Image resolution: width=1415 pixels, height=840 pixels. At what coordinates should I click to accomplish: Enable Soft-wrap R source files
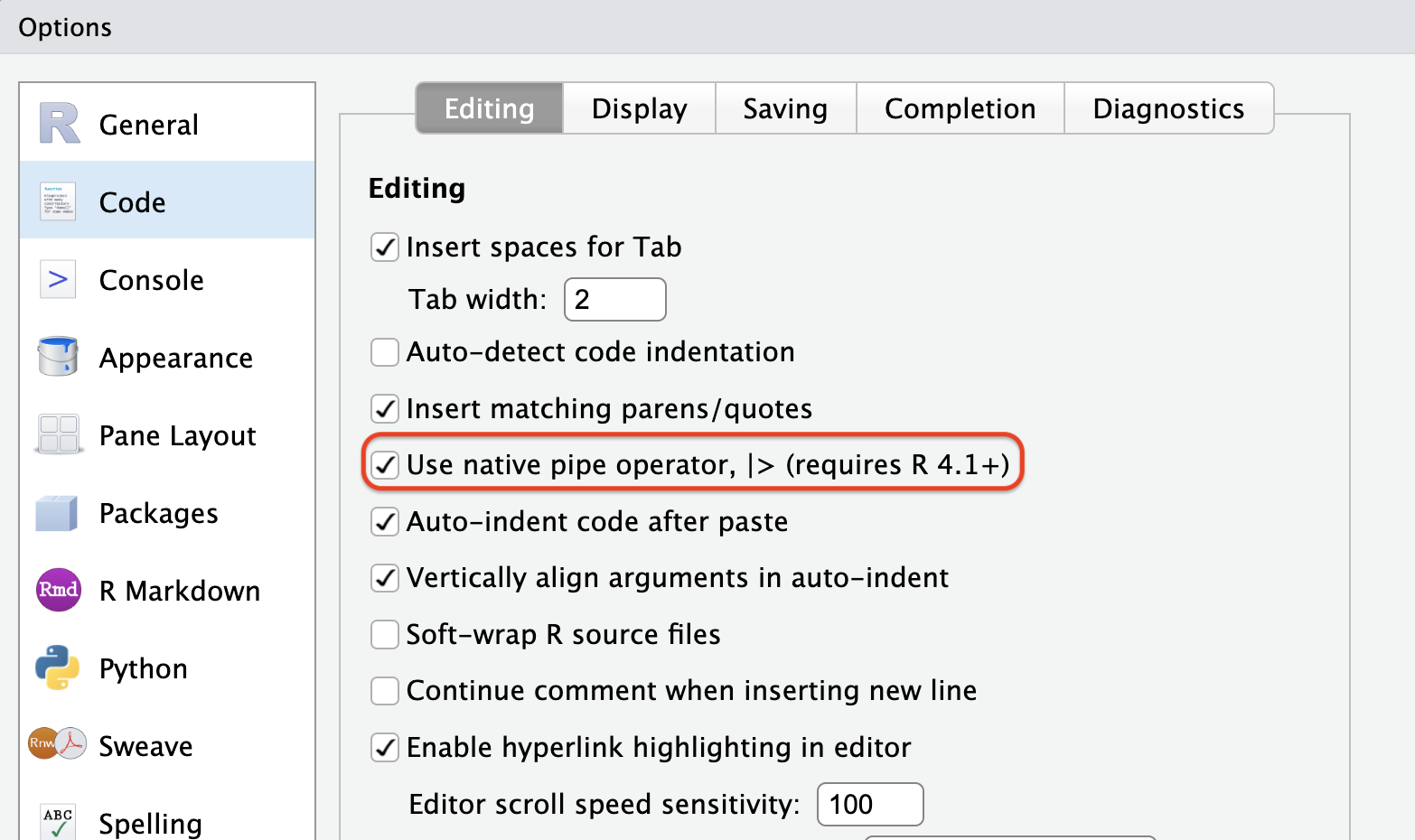tap(384, 634)
